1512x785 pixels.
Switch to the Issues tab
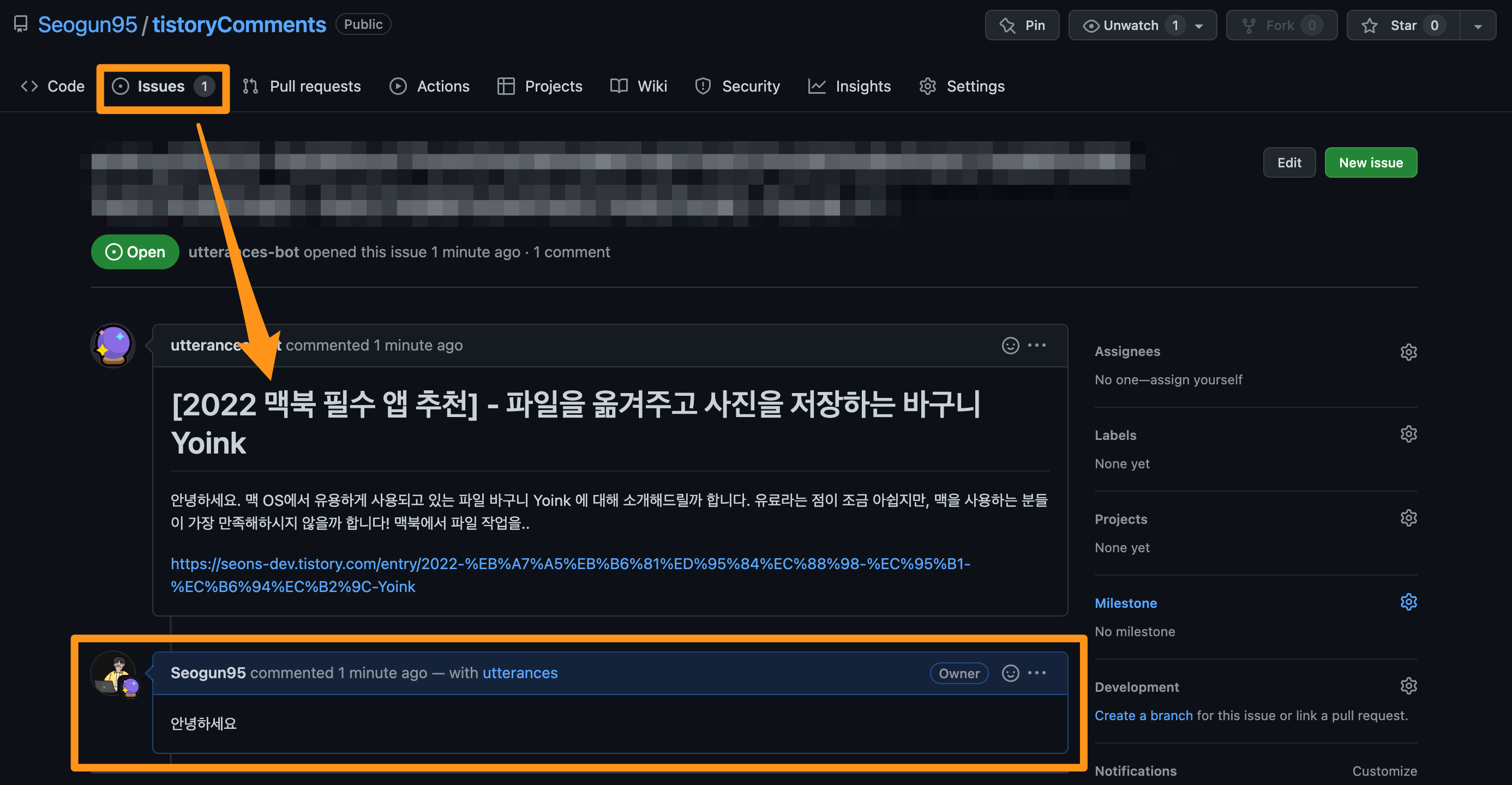tap(163, 86)
